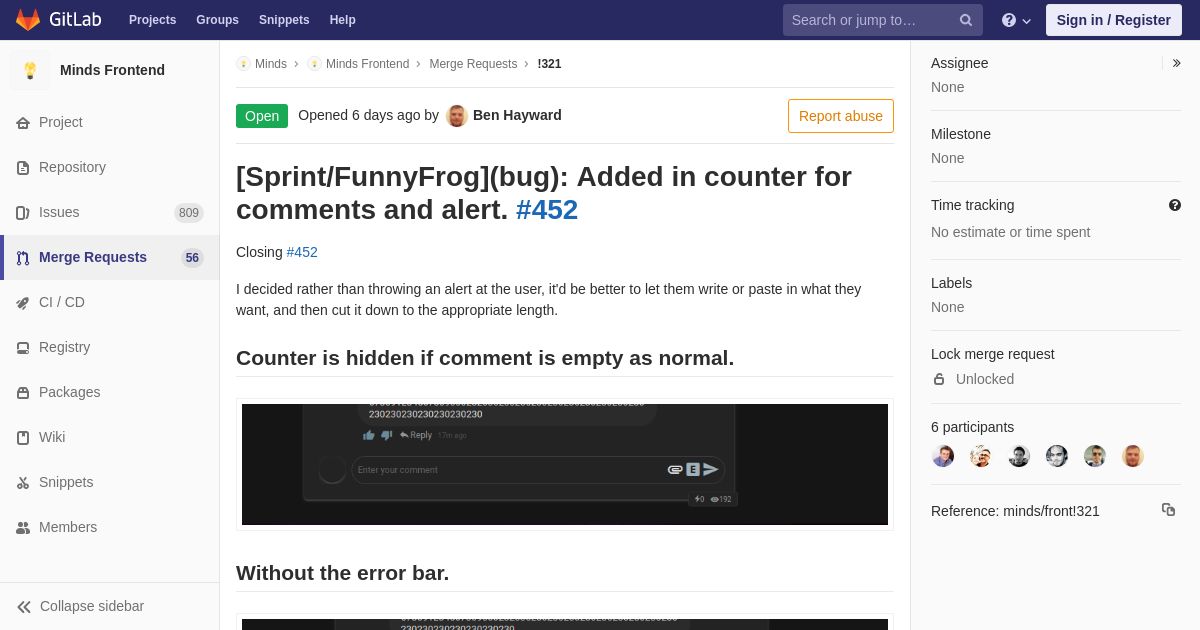Screen dimensions: 1200x630
Task: Click the GitLab fox logo
Action: point(28,20)
